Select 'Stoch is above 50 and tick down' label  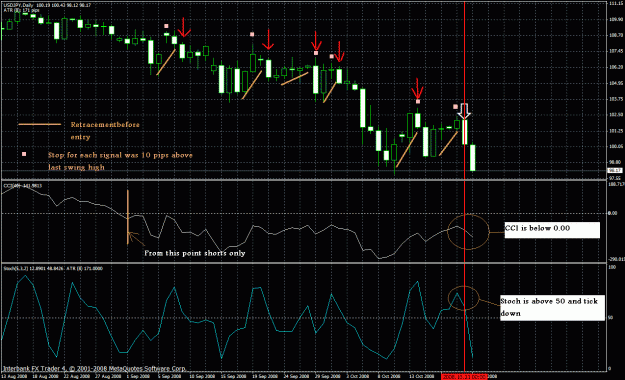[x=552, y=307]
